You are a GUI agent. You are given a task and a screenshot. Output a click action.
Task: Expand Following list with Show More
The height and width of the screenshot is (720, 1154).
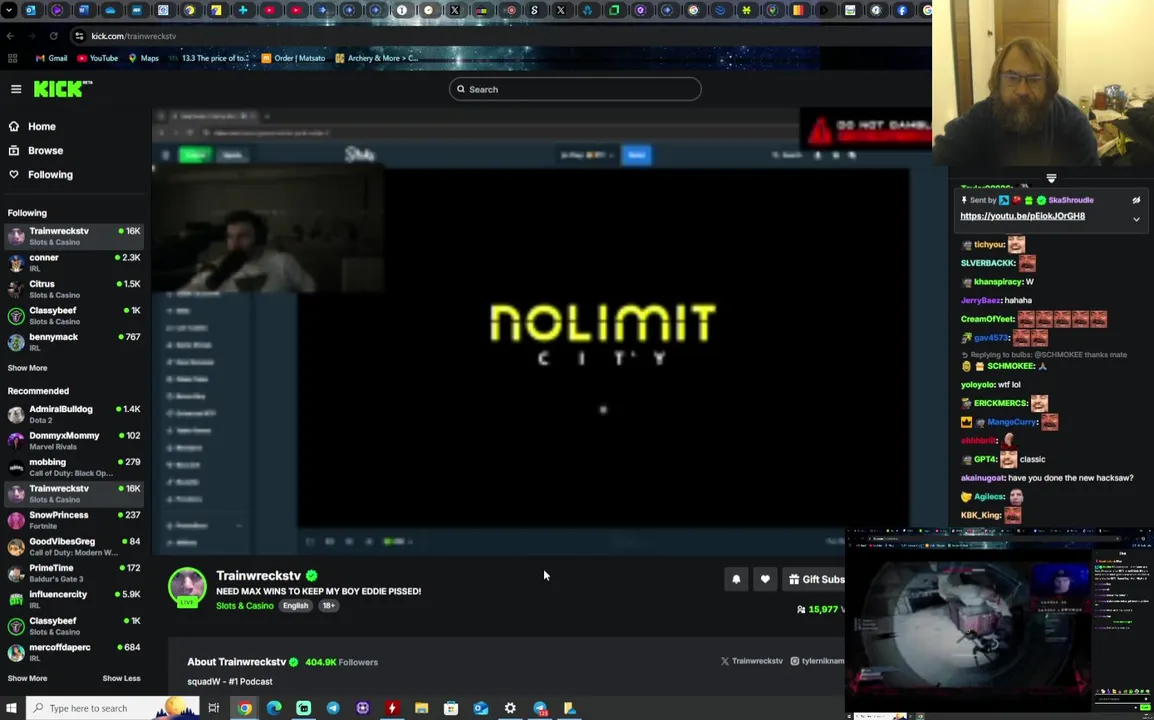27,368
